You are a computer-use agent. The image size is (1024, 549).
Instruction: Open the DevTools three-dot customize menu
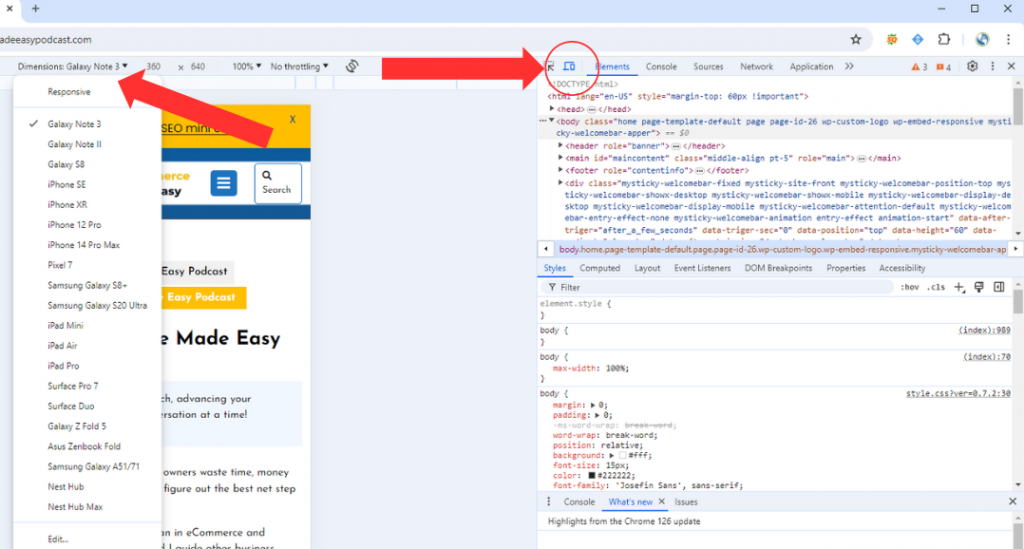993,66
